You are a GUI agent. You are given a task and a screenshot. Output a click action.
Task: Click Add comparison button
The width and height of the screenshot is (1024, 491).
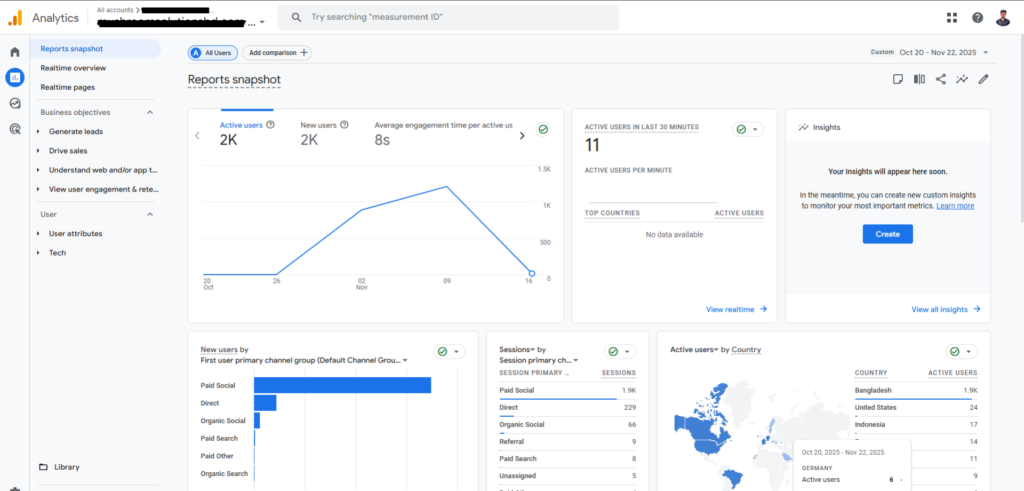tap(277, 53)
